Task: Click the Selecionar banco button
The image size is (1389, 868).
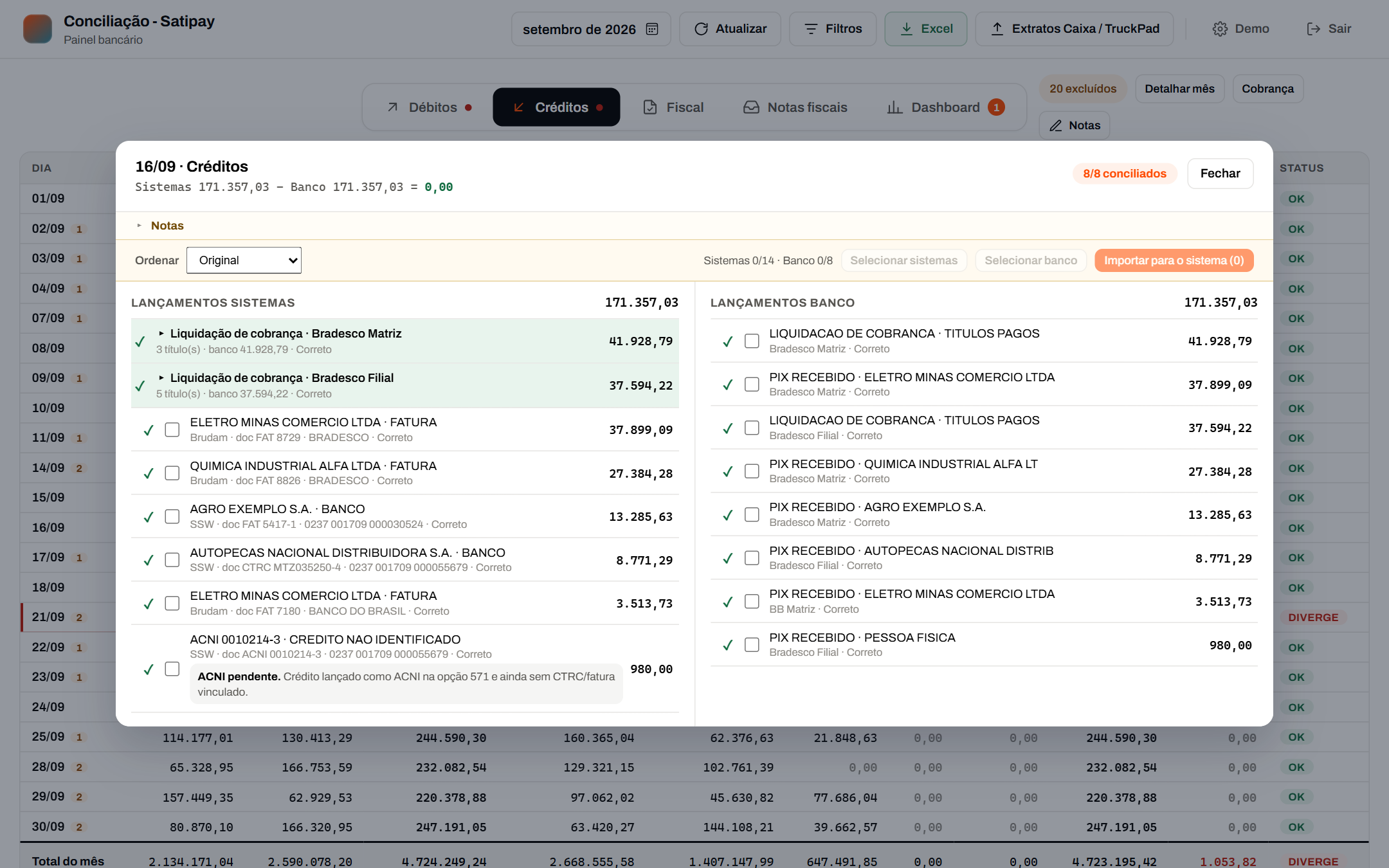Action: 1030,260
